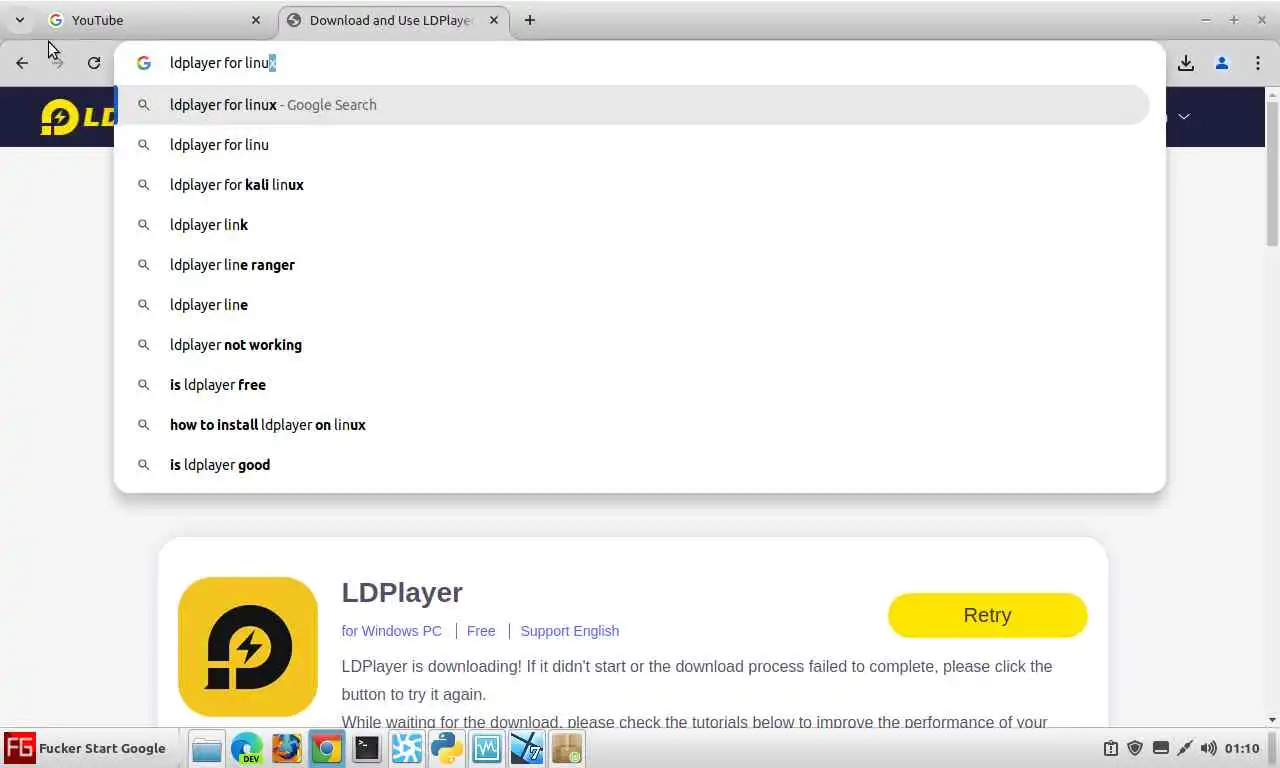Click the scrollbar down arrow
This screenshot has height=768, width=1280.
point(1272,720)
